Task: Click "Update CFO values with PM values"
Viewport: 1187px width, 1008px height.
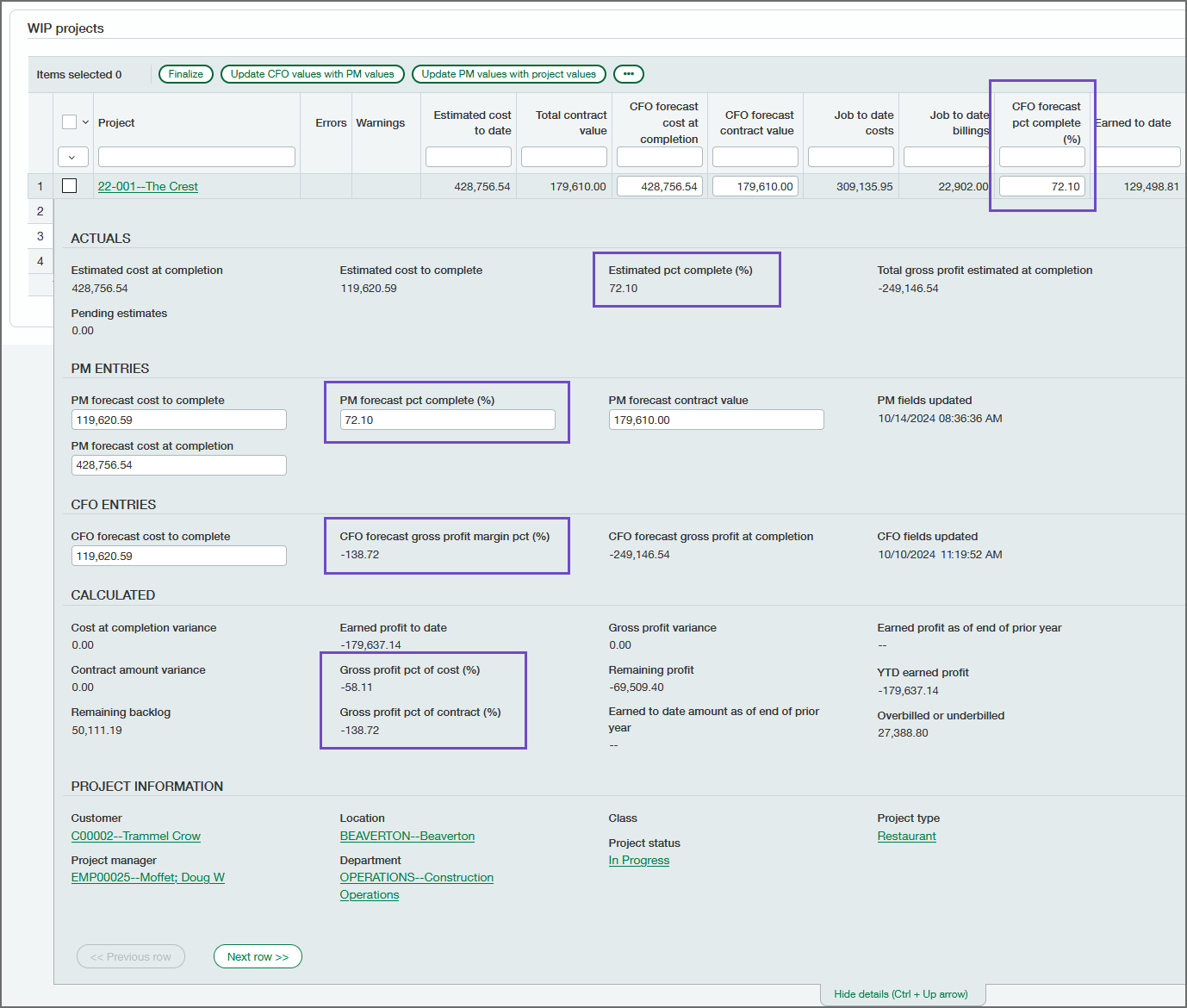Action: pos(312,74)
